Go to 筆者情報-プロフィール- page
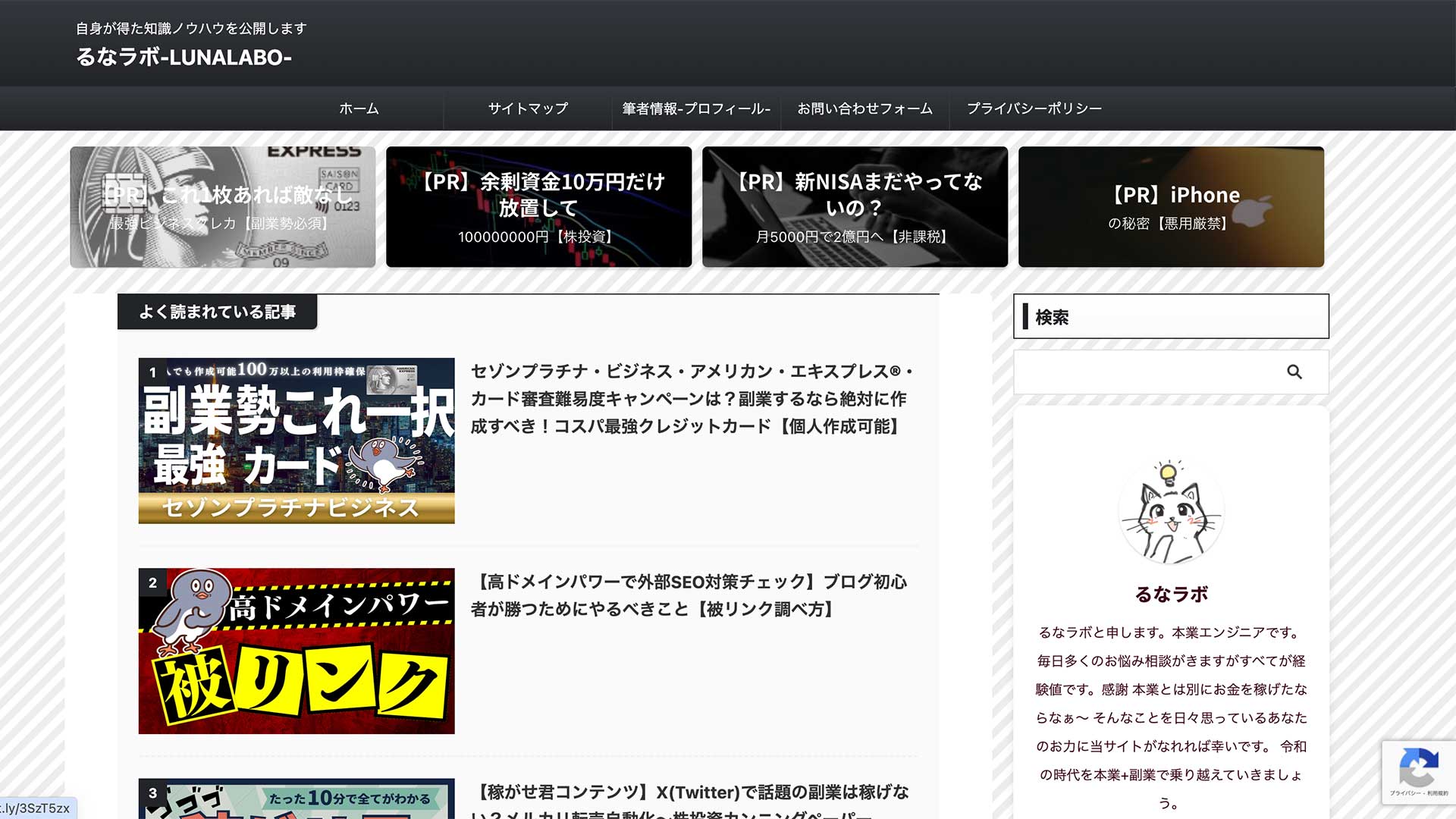 pos(696,108)
